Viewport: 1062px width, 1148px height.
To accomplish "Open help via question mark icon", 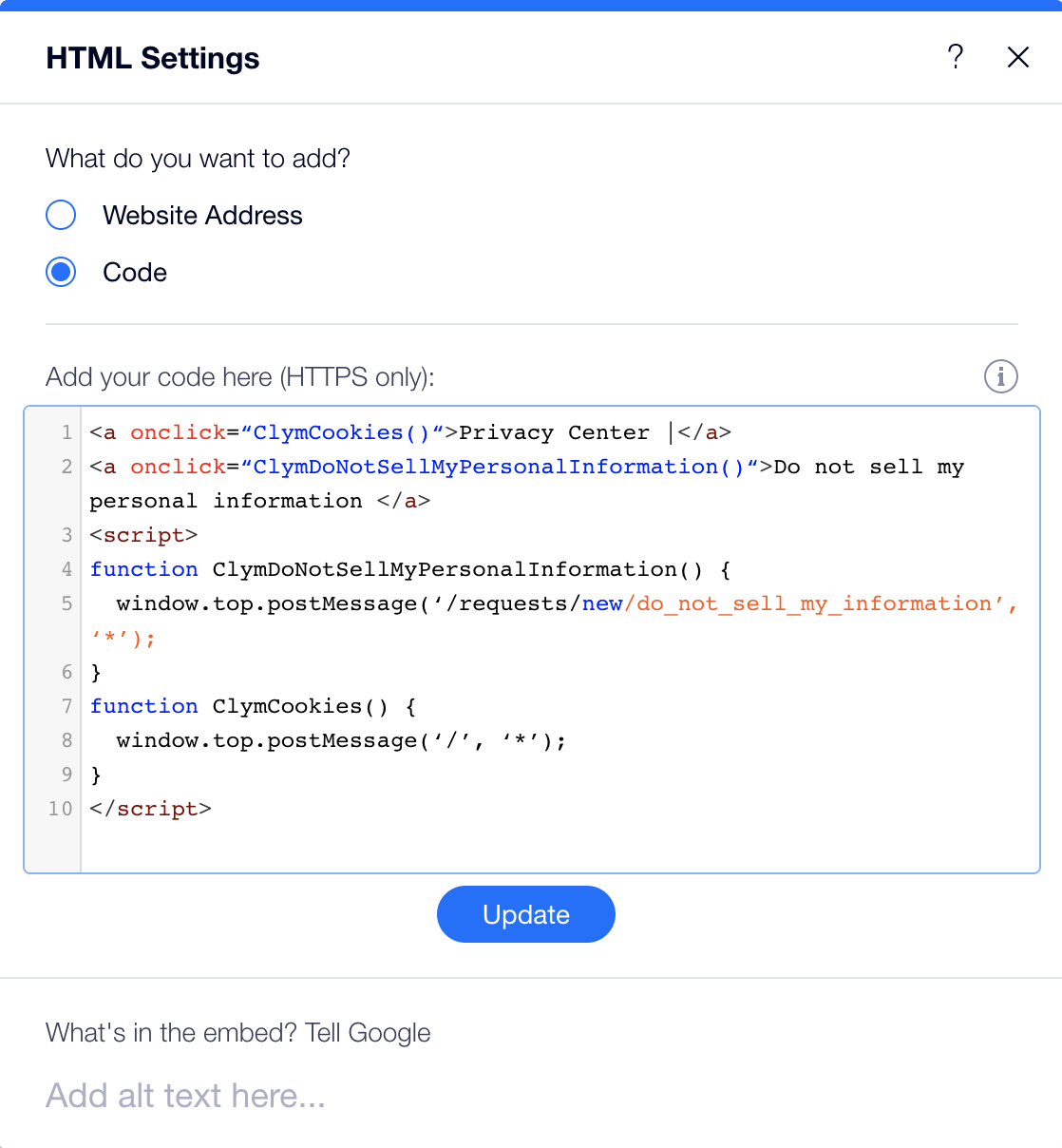I will pyautogui.click(x=956, y=57).
